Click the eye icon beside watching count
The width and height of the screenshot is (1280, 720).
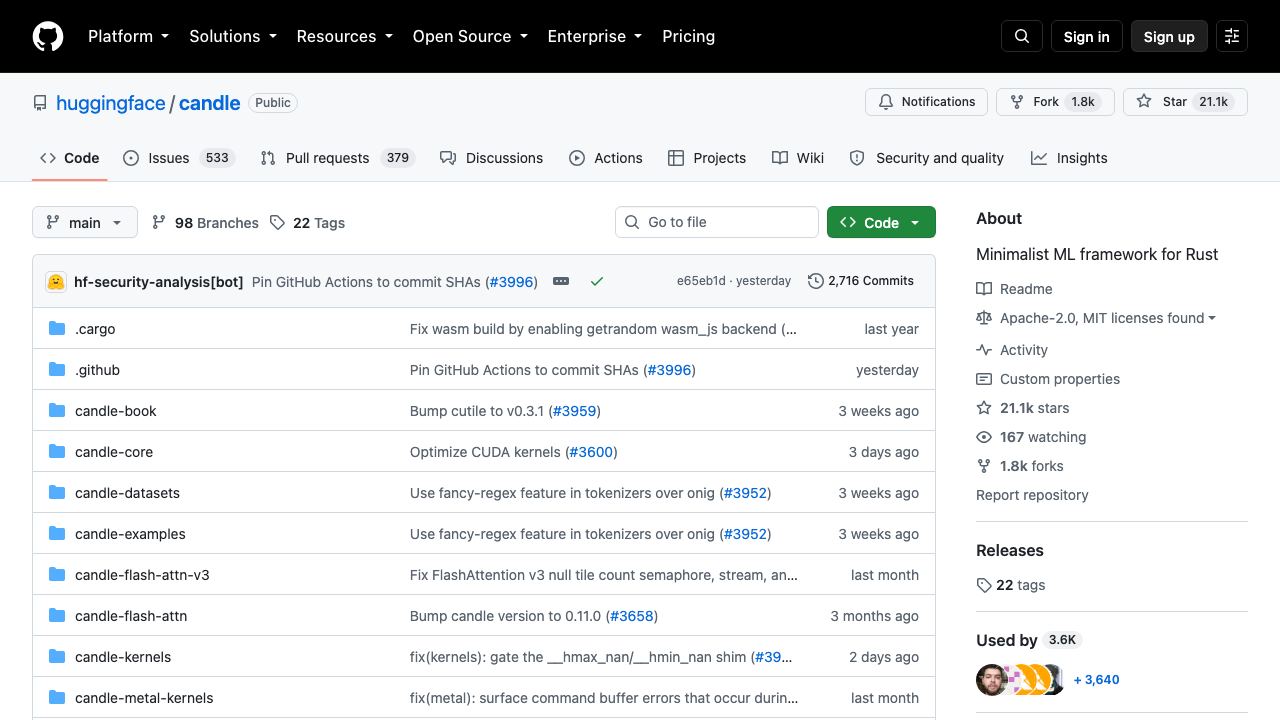(984, 437)
